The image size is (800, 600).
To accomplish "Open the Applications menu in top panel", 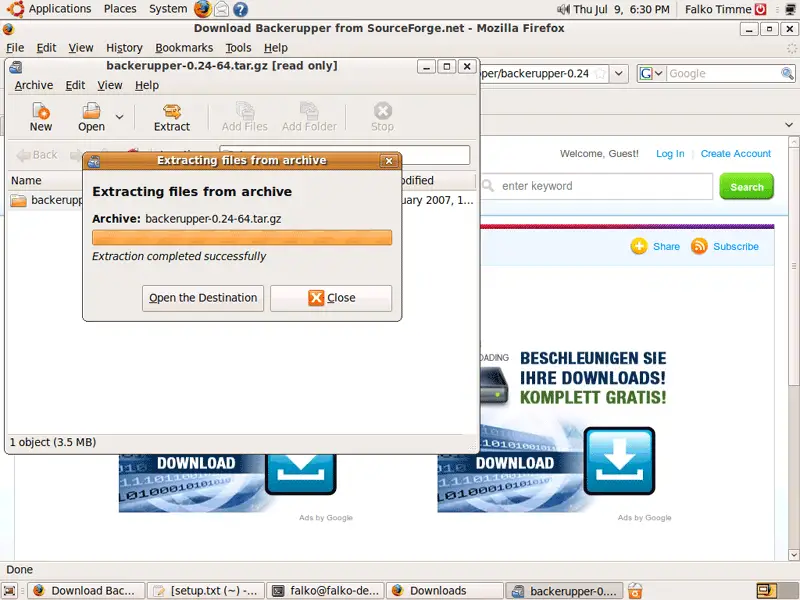I will (60, 9).
